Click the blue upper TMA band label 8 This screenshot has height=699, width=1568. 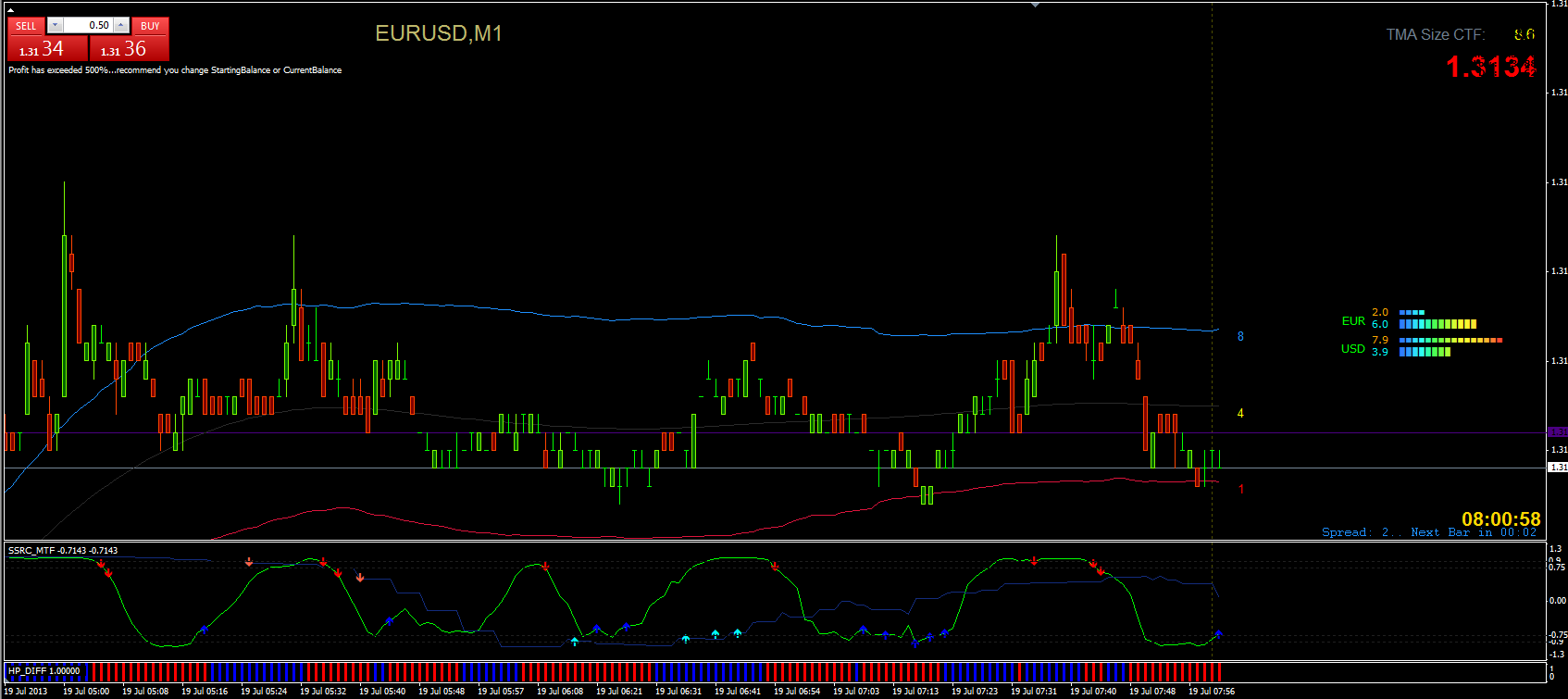1240,337
